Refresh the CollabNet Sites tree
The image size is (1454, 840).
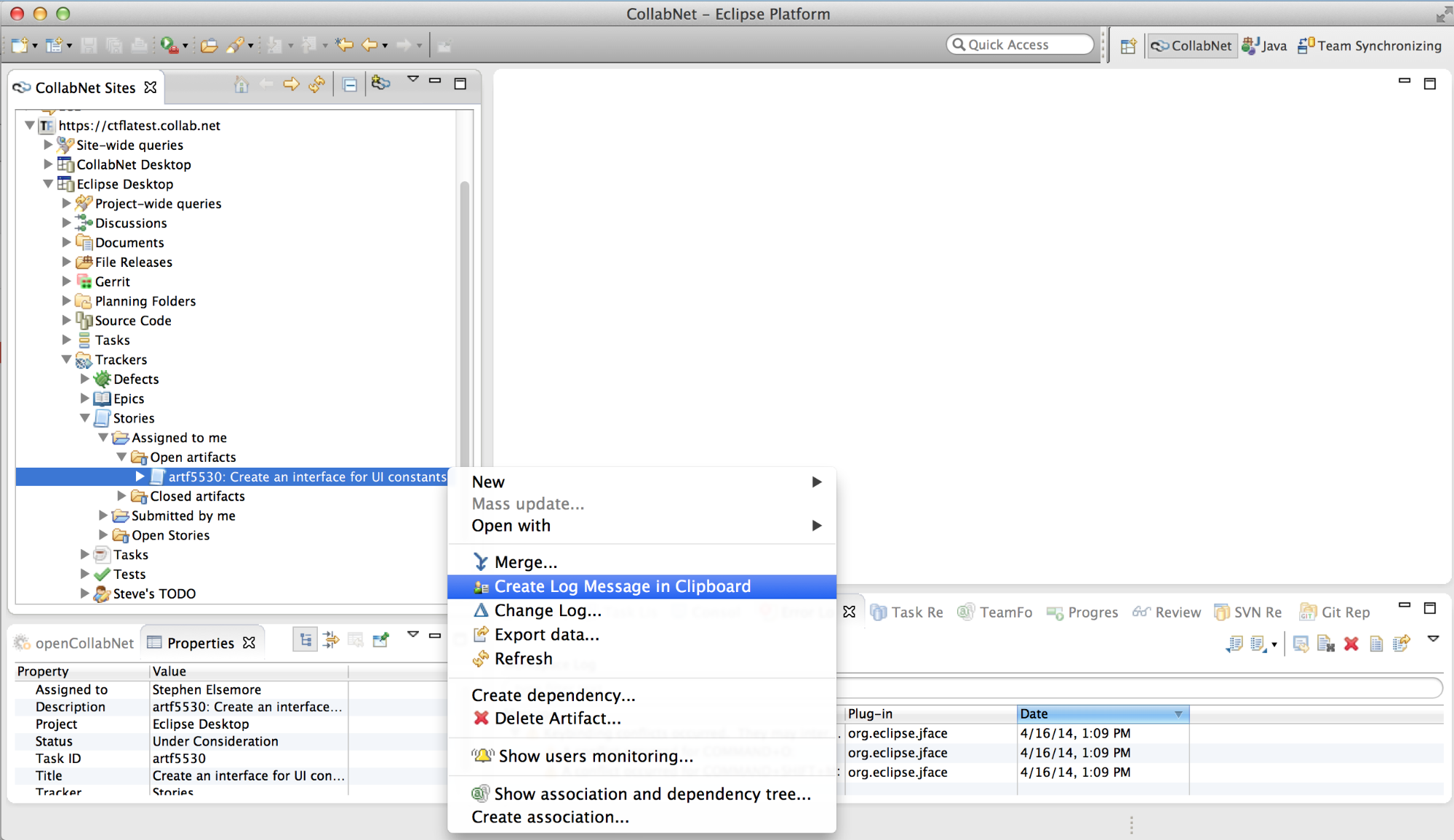[316, 84]
